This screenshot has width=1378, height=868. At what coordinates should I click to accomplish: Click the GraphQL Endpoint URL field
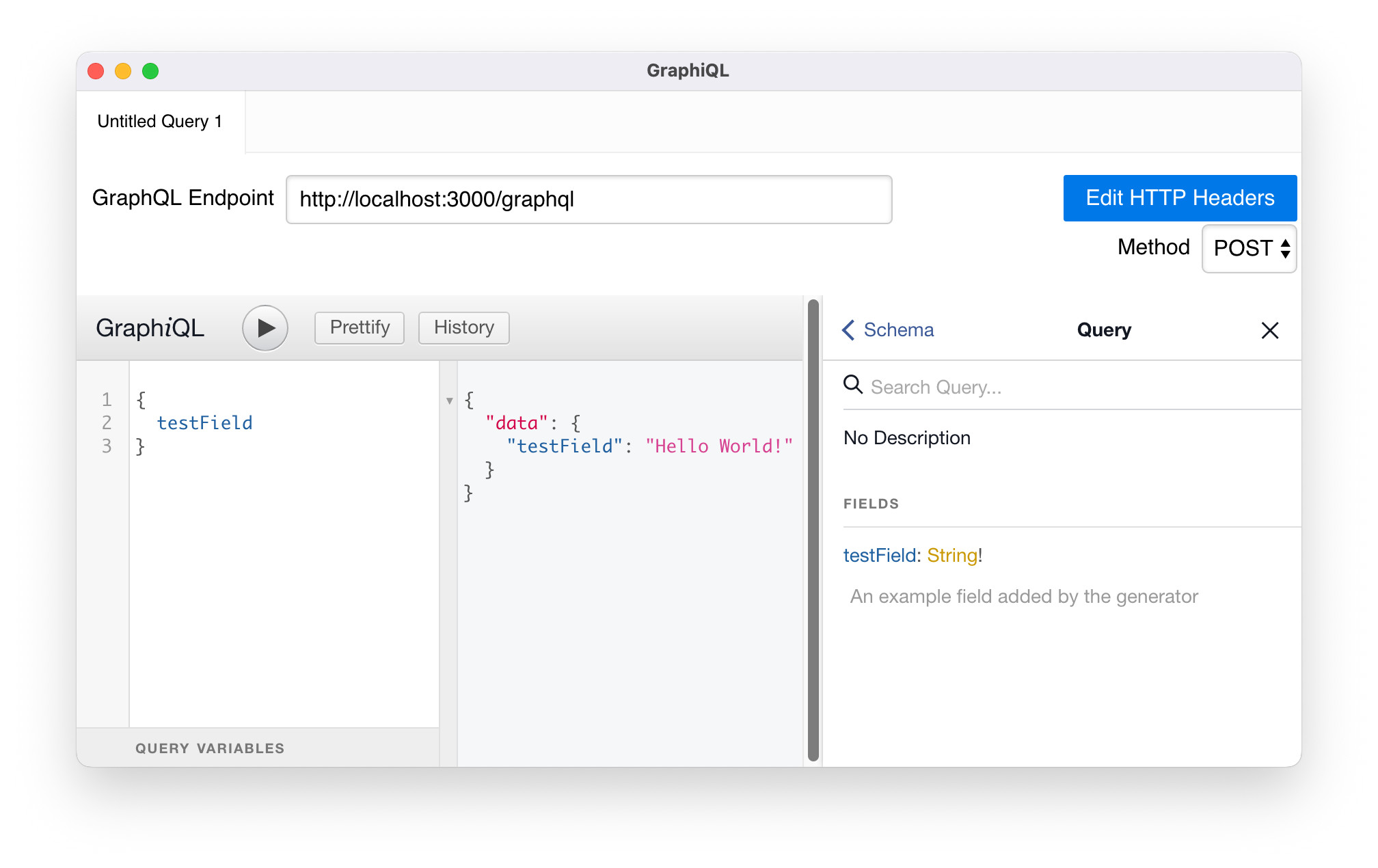pyautogui.click(x=589, y=200)
